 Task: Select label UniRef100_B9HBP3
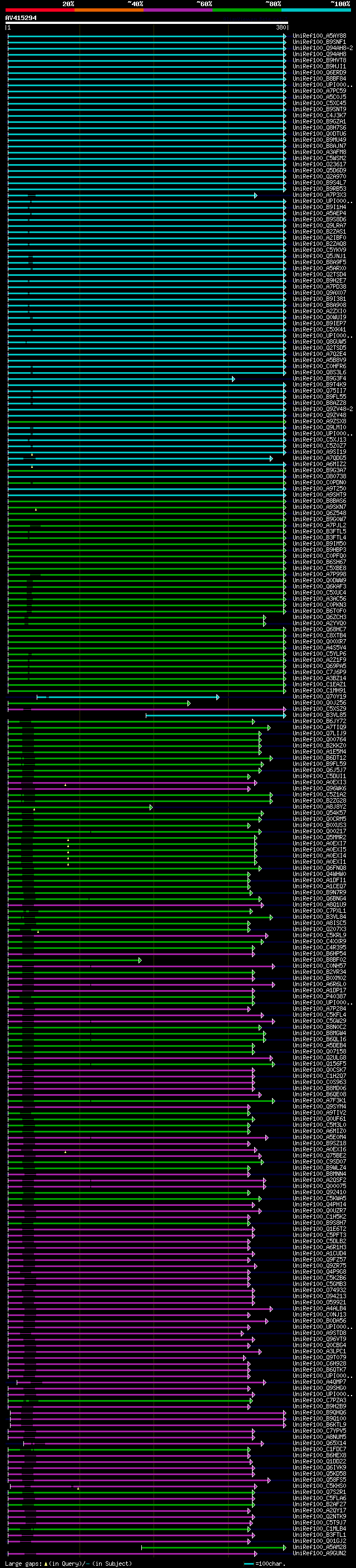(x=319, y=550)
